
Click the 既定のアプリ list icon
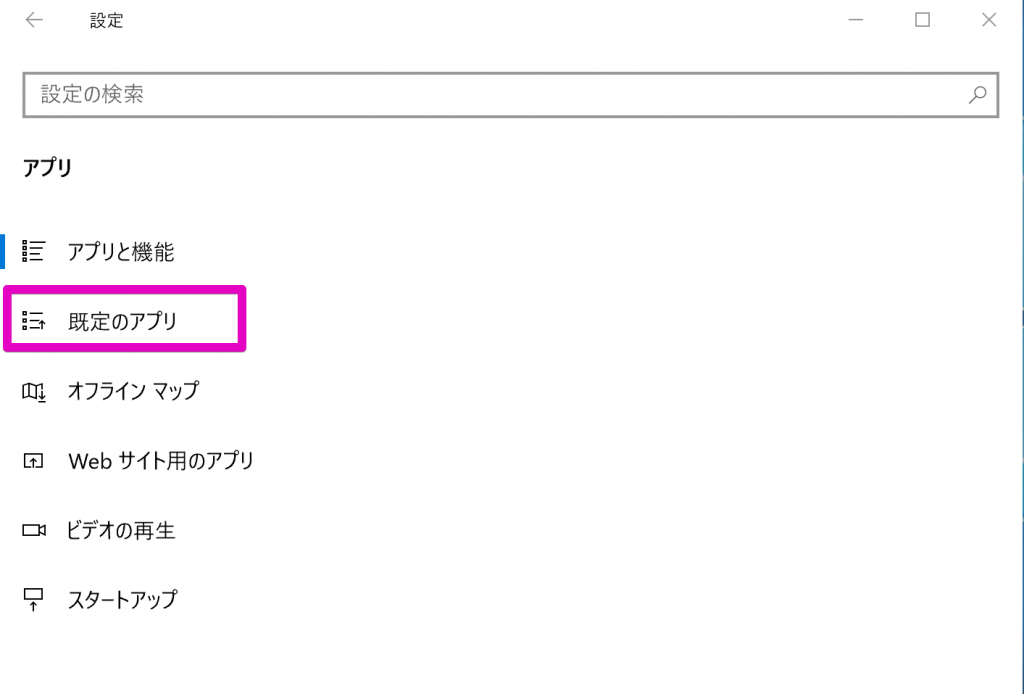point(33,321)
